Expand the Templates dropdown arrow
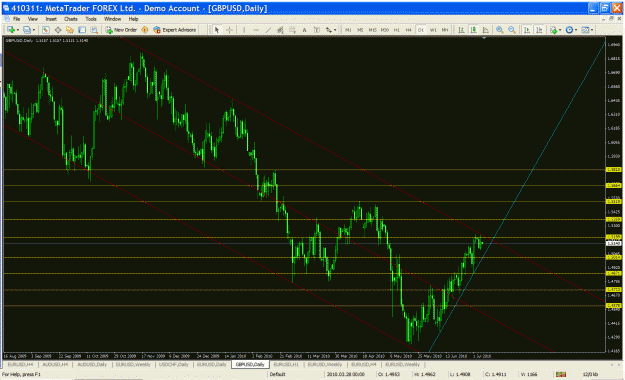625x380 pixels. [592, 30]
